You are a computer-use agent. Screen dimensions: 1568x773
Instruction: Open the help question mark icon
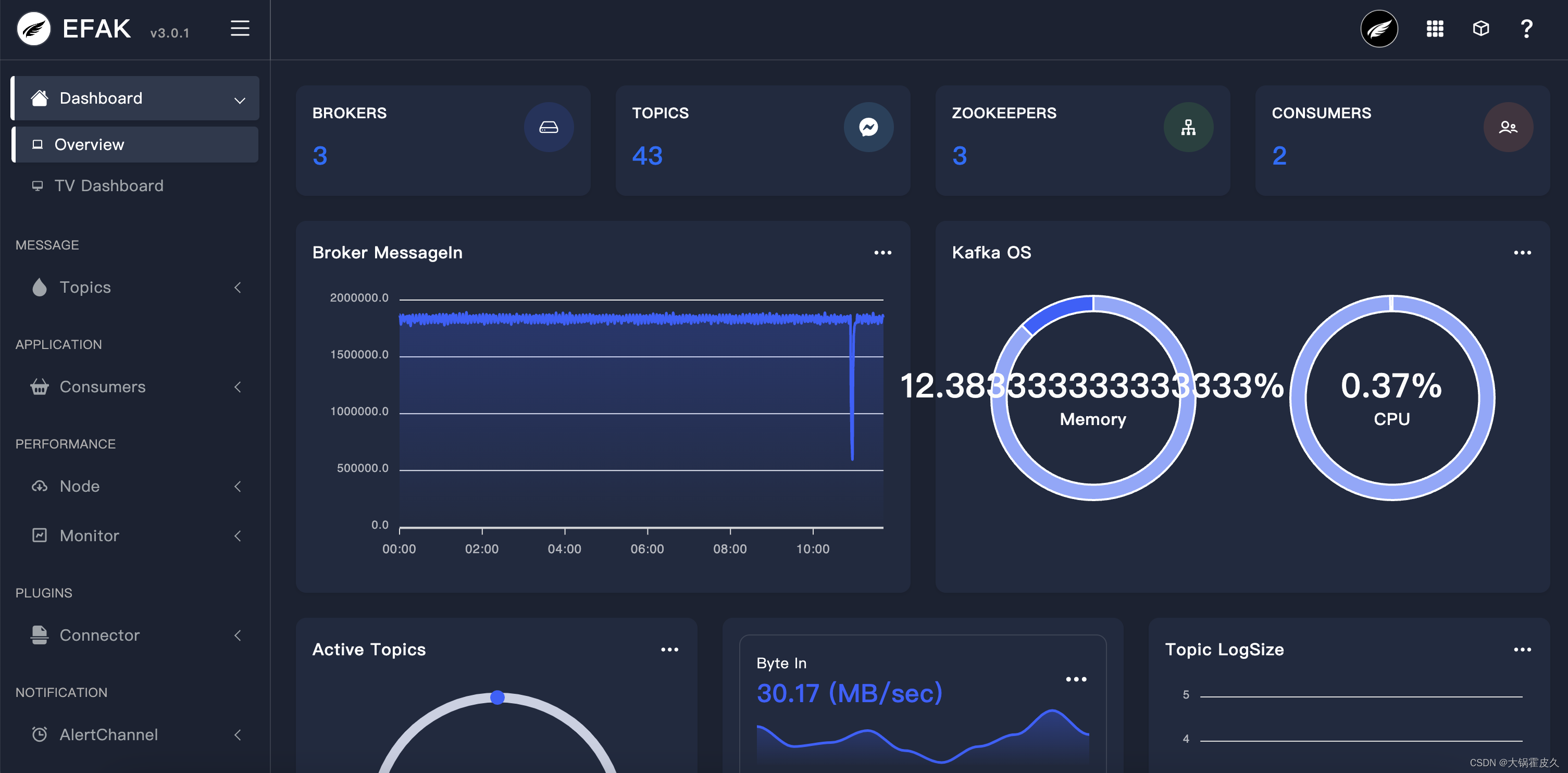(x=1526, y=29)
